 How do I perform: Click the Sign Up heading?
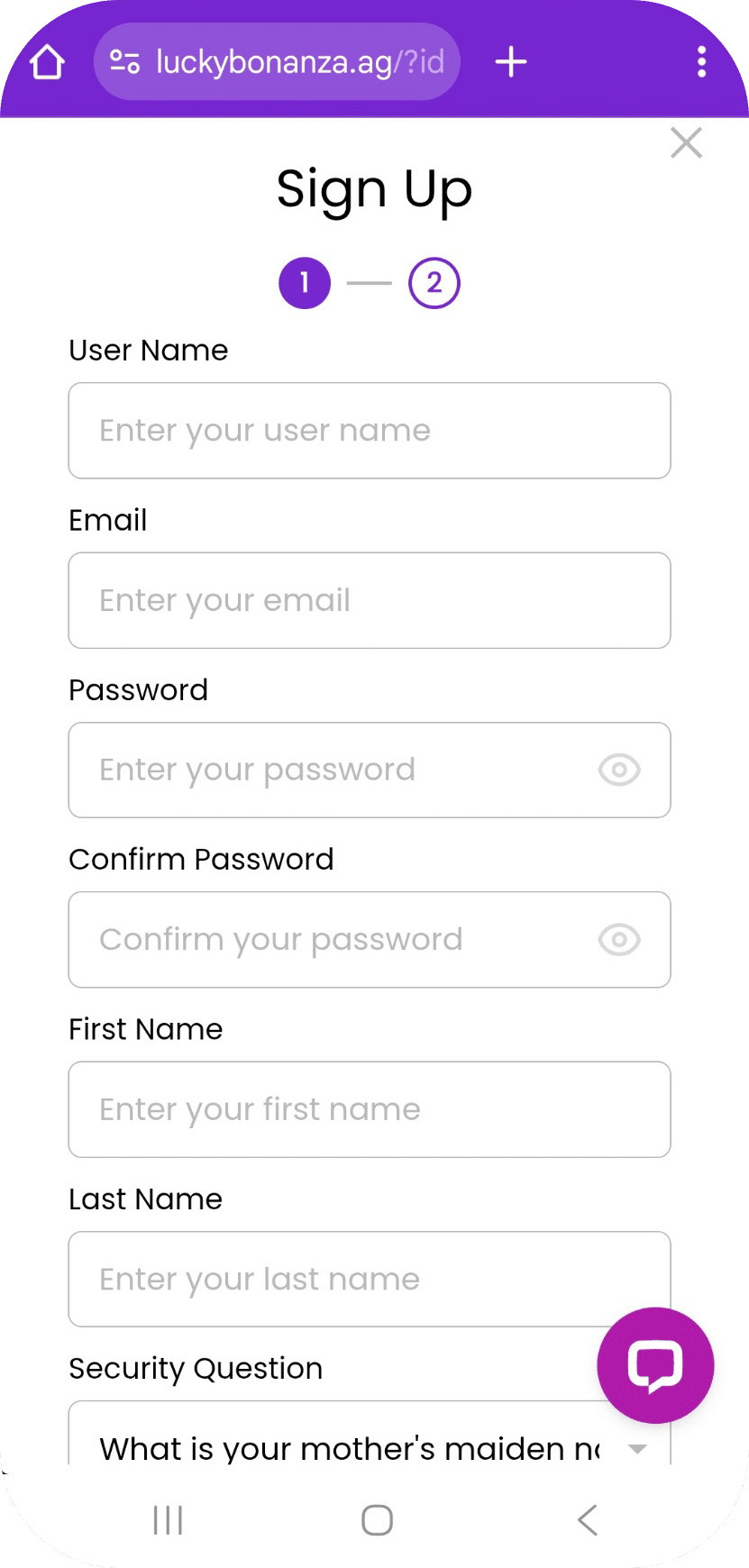tap(375, 188)
